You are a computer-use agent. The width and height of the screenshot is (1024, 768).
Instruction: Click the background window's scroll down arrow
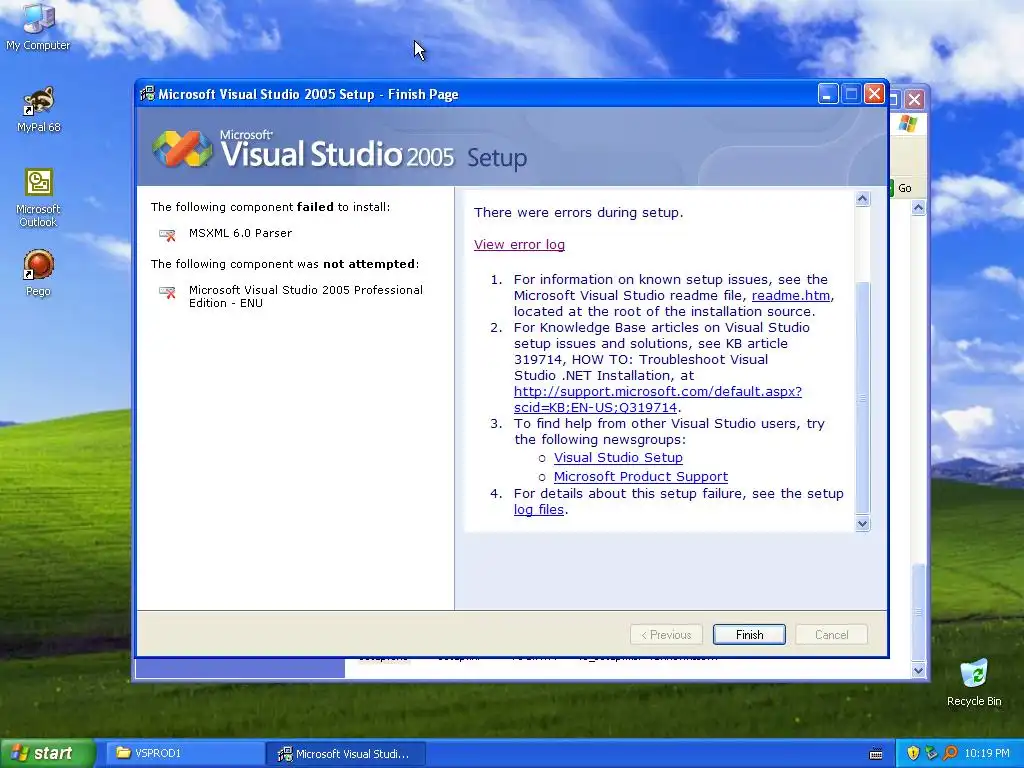(x=919, y=669)
